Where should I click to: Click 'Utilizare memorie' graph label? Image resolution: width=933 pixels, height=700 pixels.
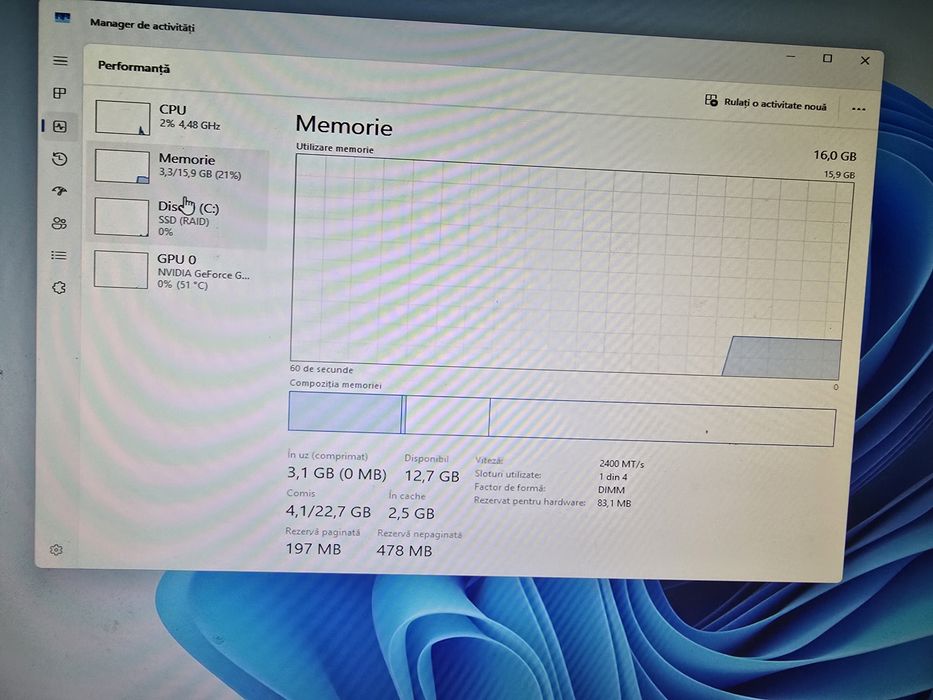tap(335, 148)
